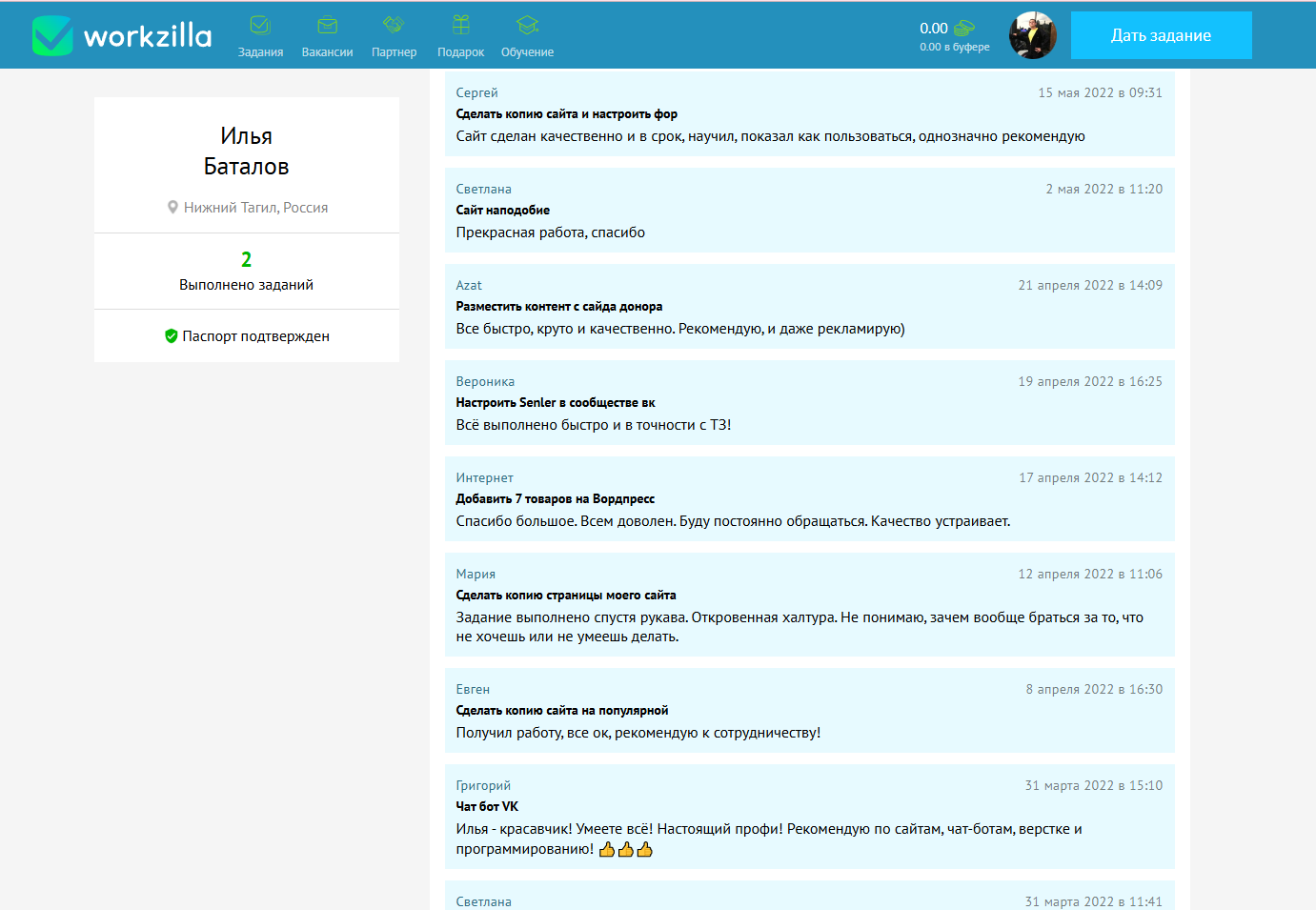Screen dimensions: 1316x910
Task: Open reviewer Мария's profile link
Action: 476,574
